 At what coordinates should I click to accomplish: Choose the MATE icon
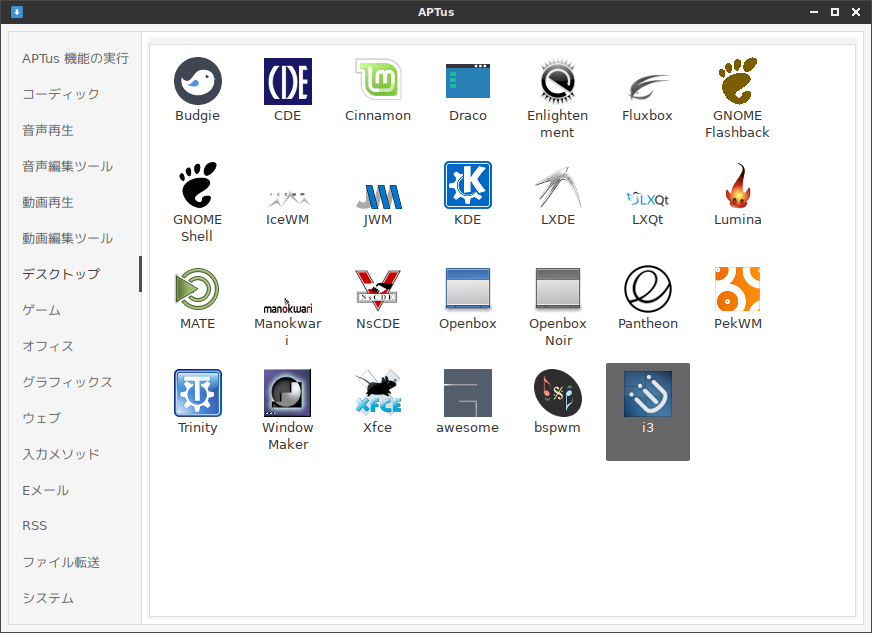tap(197, 289)
